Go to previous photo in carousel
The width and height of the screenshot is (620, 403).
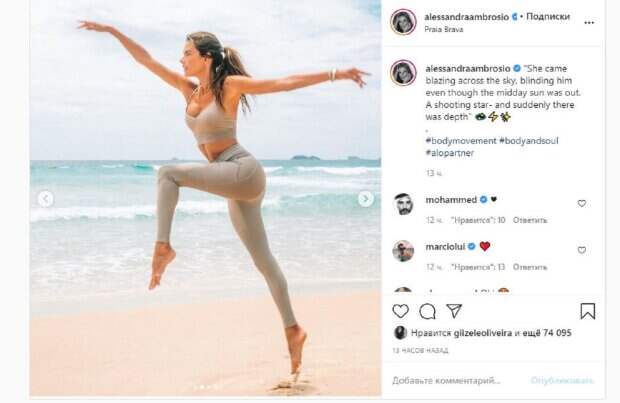pos(45,199)
